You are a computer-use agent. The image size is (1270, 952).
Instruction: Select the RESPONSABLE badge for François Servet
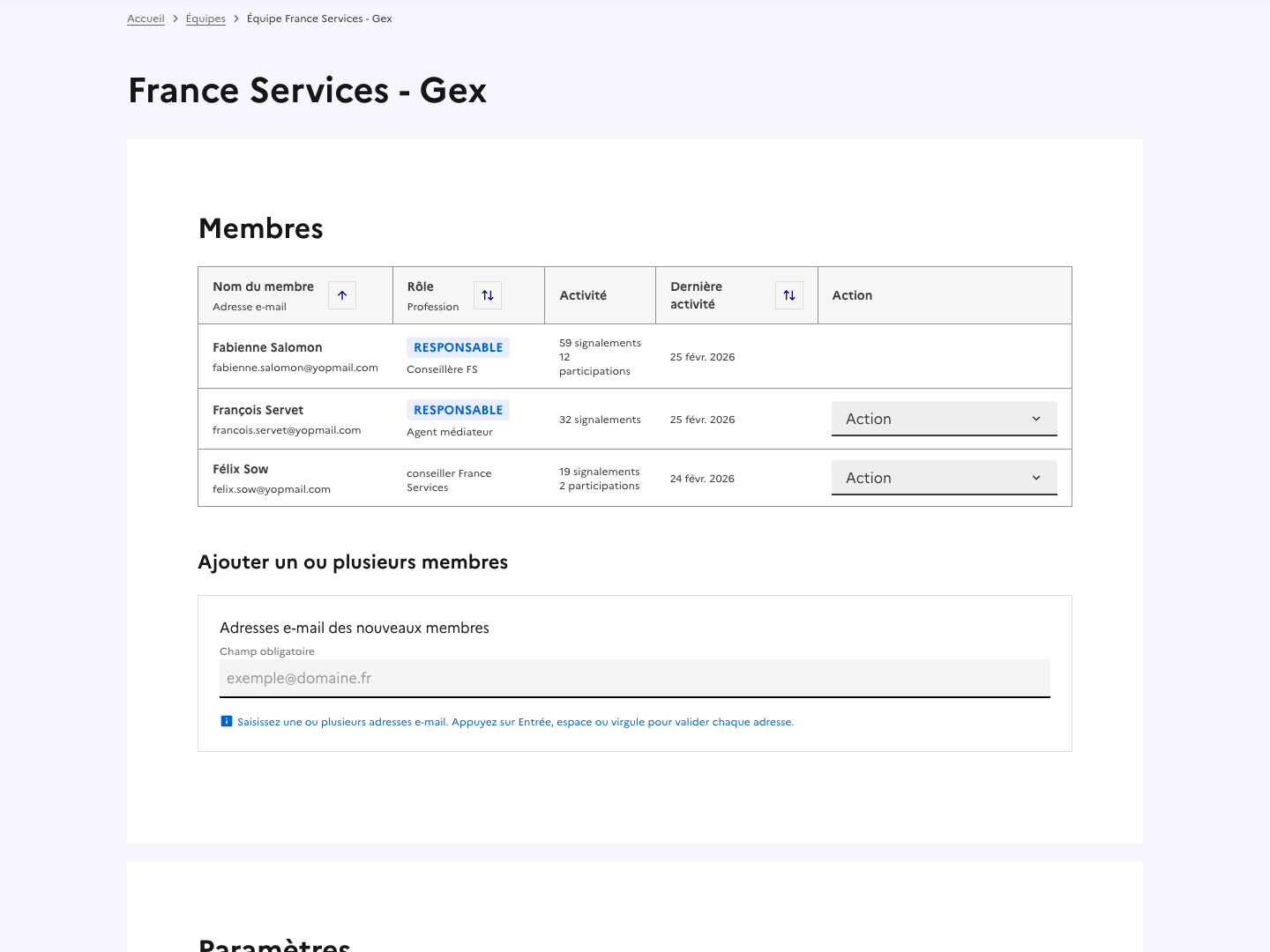(x=458, y=410)
